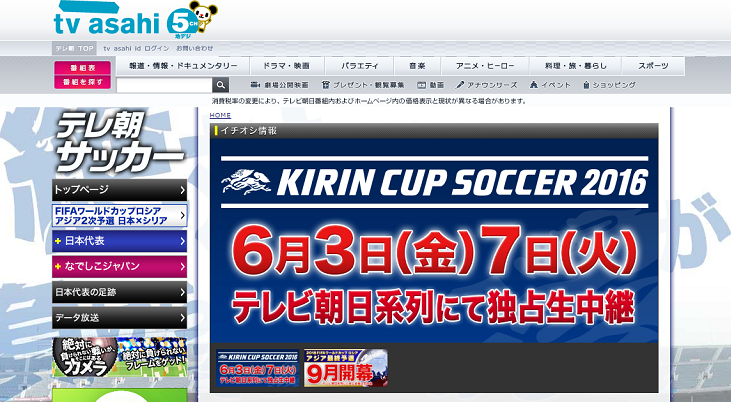Screen dimensions: 731x402
Task: Expand なでしこジャパン sidebar menu
Action: [x=119, y=266]
